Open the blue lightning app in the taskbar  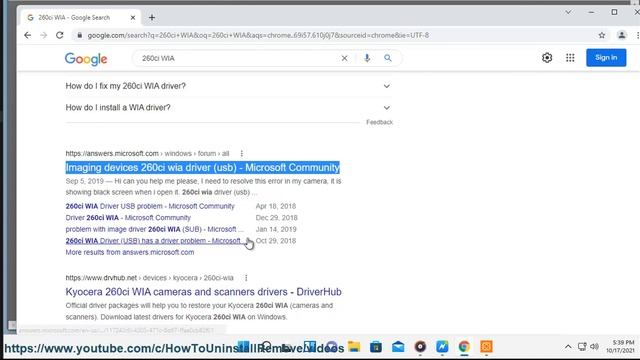[x=442, y=347]
